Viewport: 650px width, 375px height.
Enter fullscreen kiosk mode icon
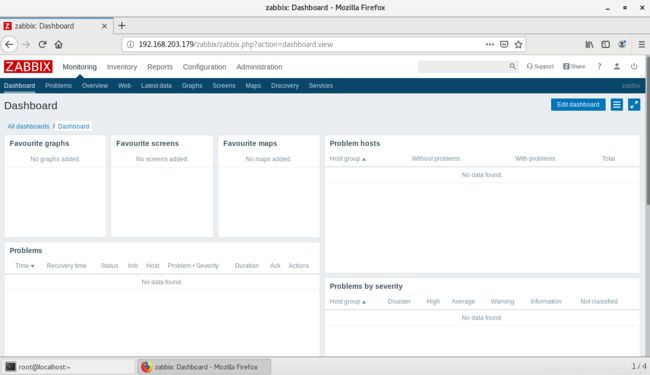tap(634, 105)
